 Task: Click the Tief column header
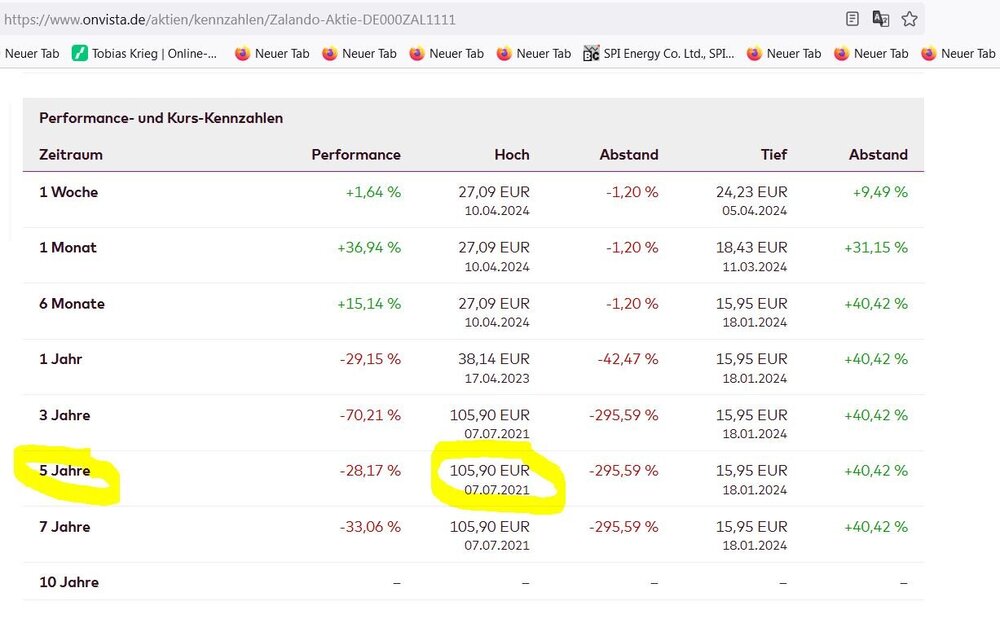pos(773,155)
